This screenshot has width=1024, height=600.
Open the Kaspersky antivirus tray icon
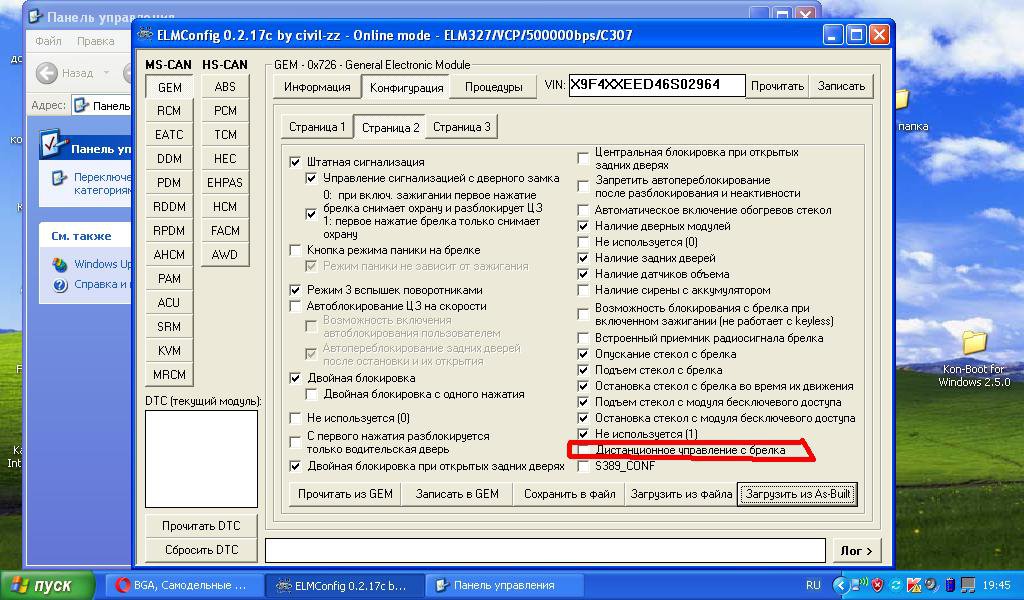point(914,585)
